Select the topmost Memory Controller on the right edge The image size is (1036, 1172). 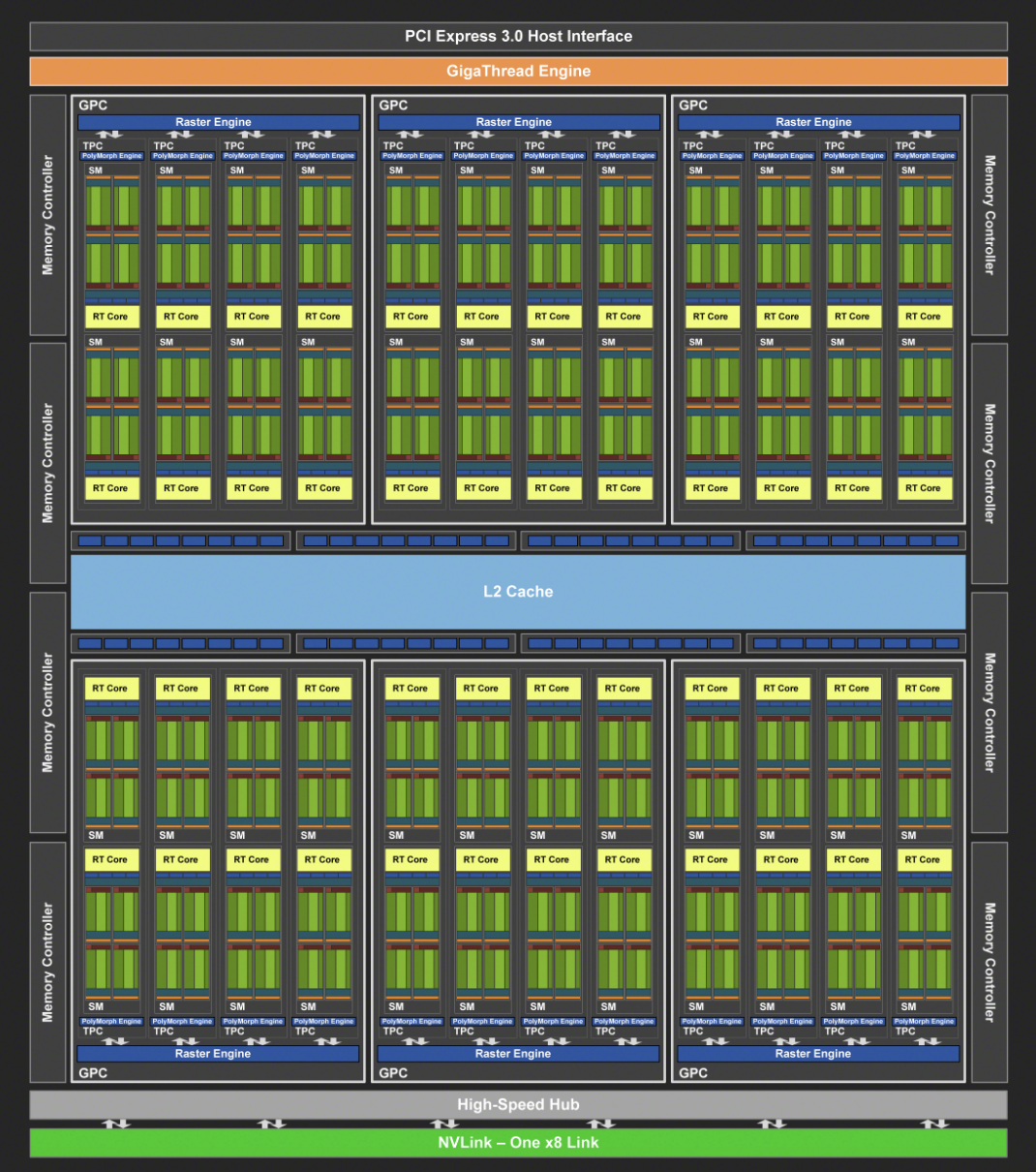(990, 215)
